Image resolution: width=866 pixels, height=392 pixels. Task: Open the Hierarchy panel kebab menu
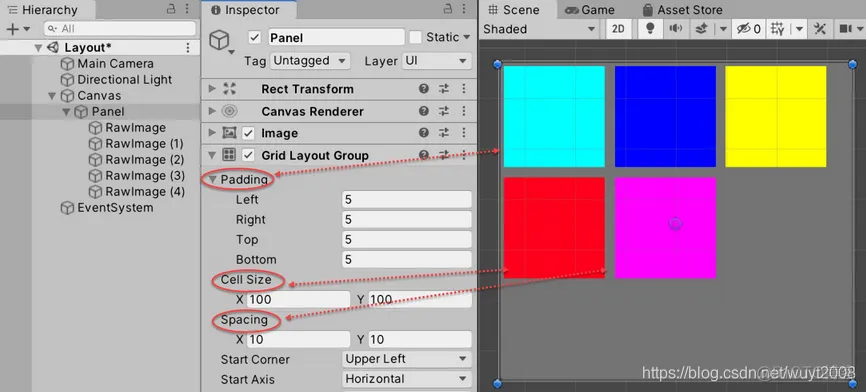click(x=187, y=9)
